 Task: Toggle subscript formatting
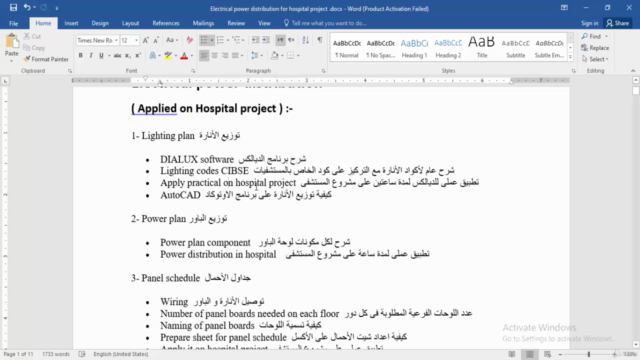pyautogui.click(x=128, y=56)
